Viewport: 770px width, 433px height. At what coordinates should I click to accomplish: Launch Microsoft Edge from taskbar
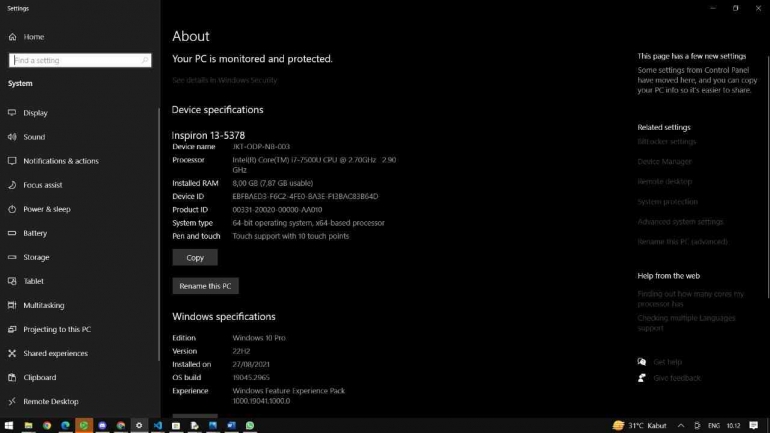tap(65, 425)
